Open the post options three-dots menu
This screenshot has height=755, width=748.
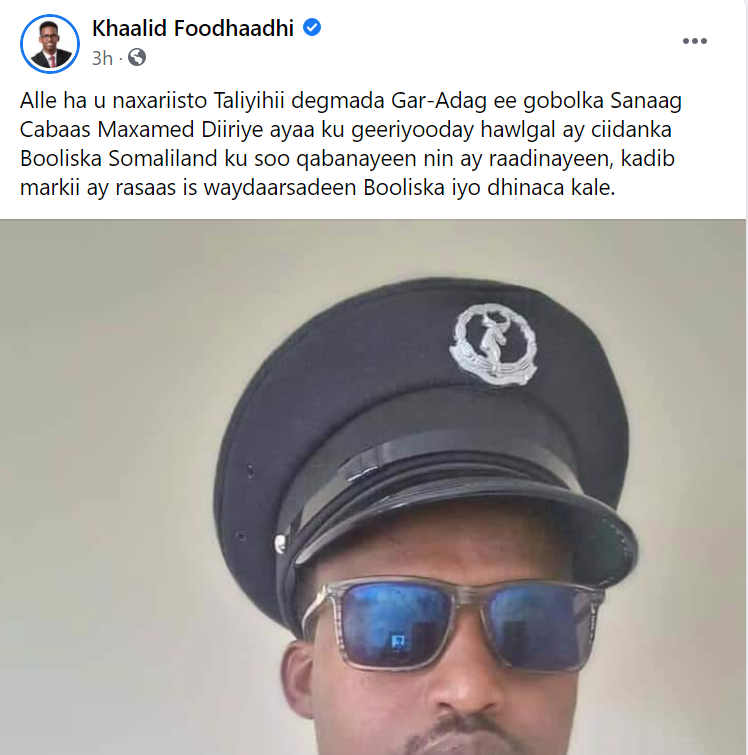(x=695, y=41)
